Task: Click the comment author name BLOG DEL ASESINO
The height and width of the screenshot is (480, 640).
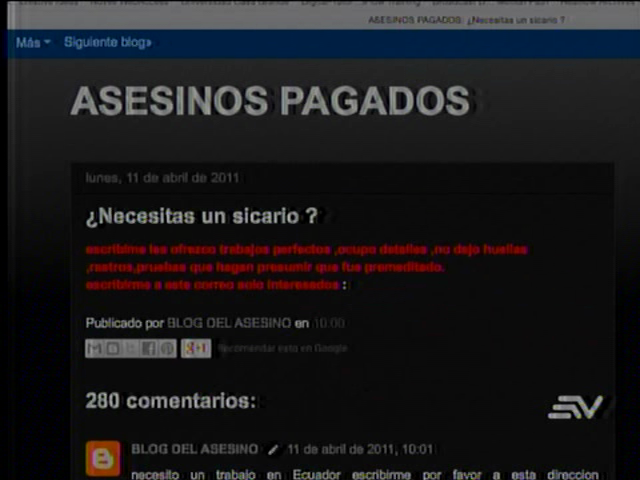Action: tap(194, 450)
